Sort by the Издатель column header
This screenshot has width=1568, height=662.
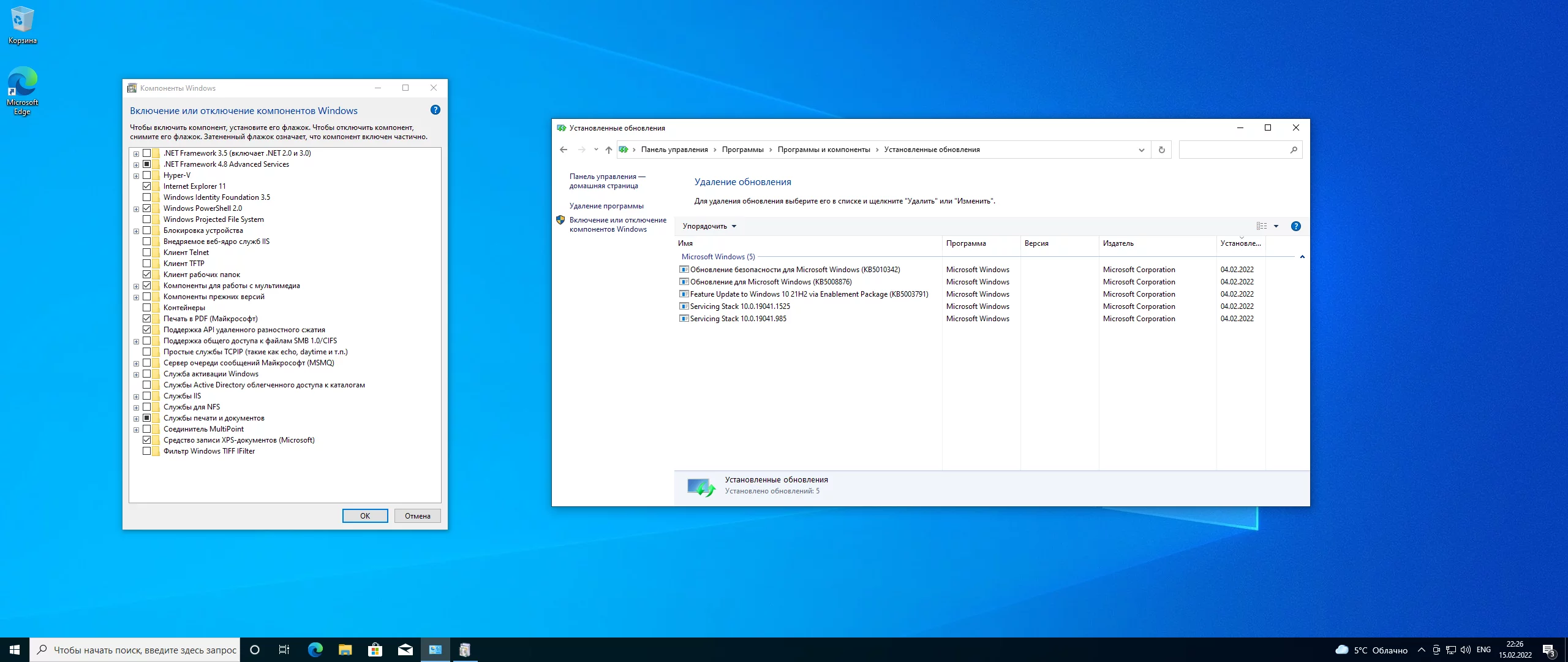pos(1118,243)
